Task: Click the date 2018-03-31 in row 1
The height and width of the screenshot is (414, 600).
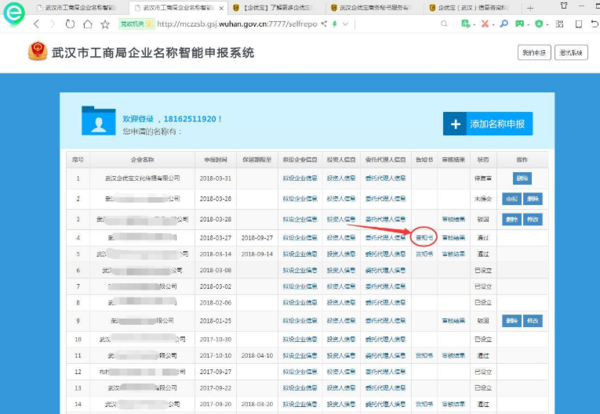Action: coord(215,178)
